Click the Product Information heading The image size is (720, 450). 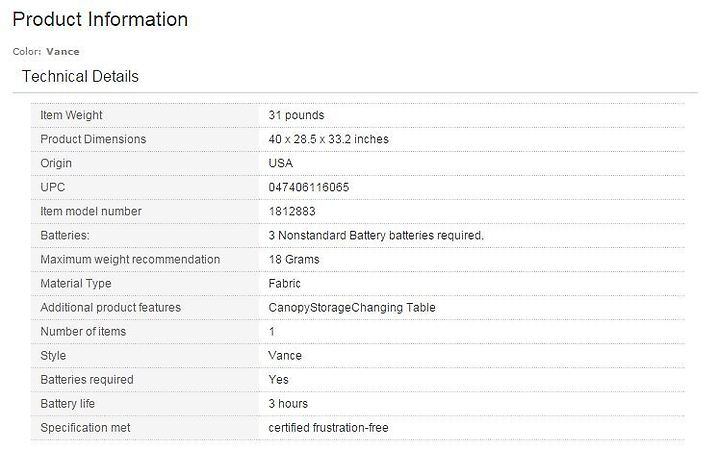point(100,20)
